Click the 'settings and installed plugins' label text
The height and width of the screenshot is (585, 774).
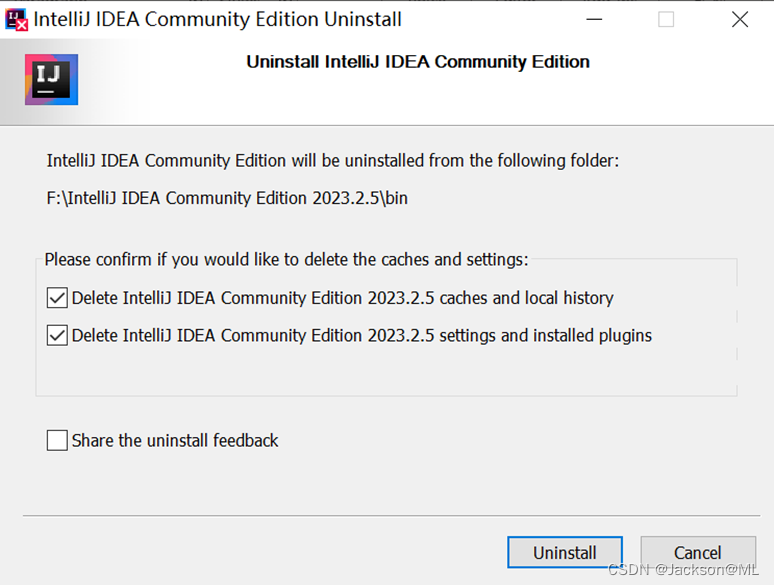click(361, 336)
